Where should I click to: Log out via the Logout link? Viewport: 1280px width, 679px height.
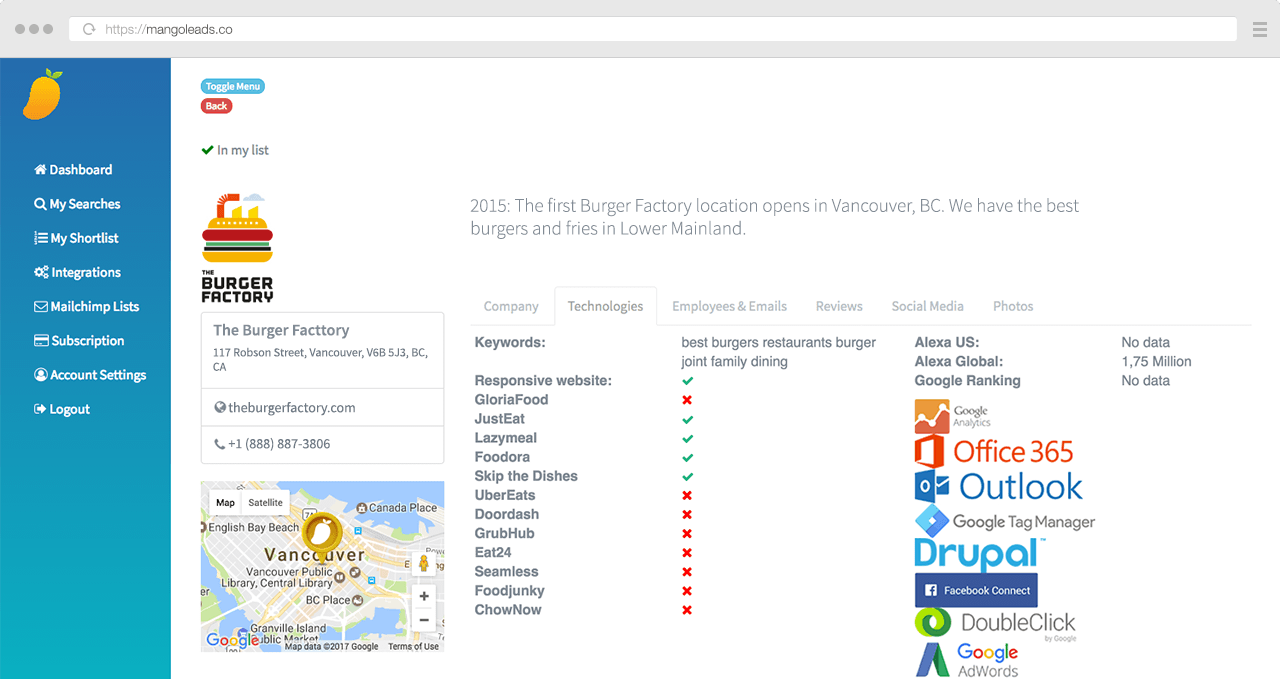coord(62,409)
